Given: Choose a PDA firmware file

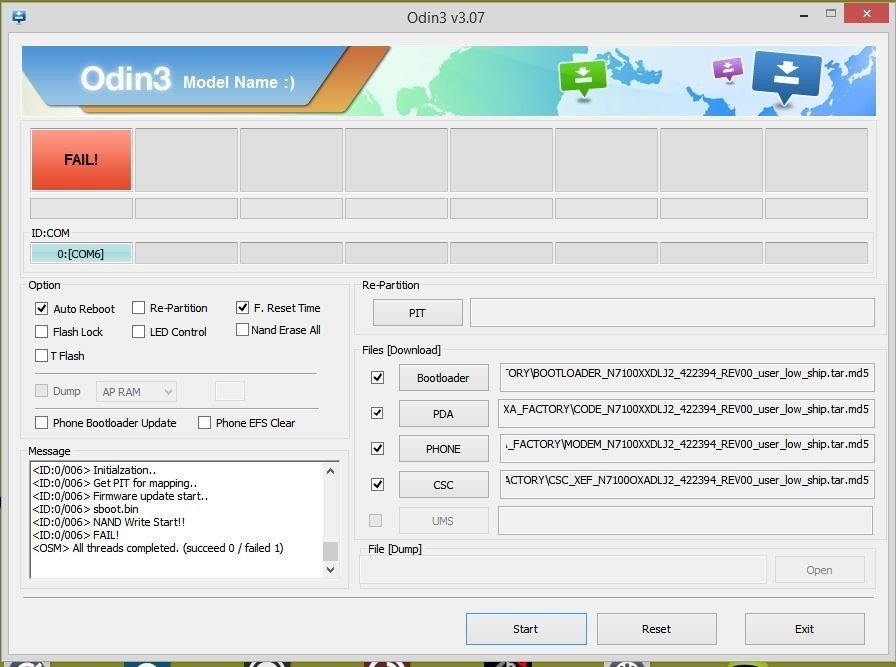Looking at the screenshot, I should 443,413.
